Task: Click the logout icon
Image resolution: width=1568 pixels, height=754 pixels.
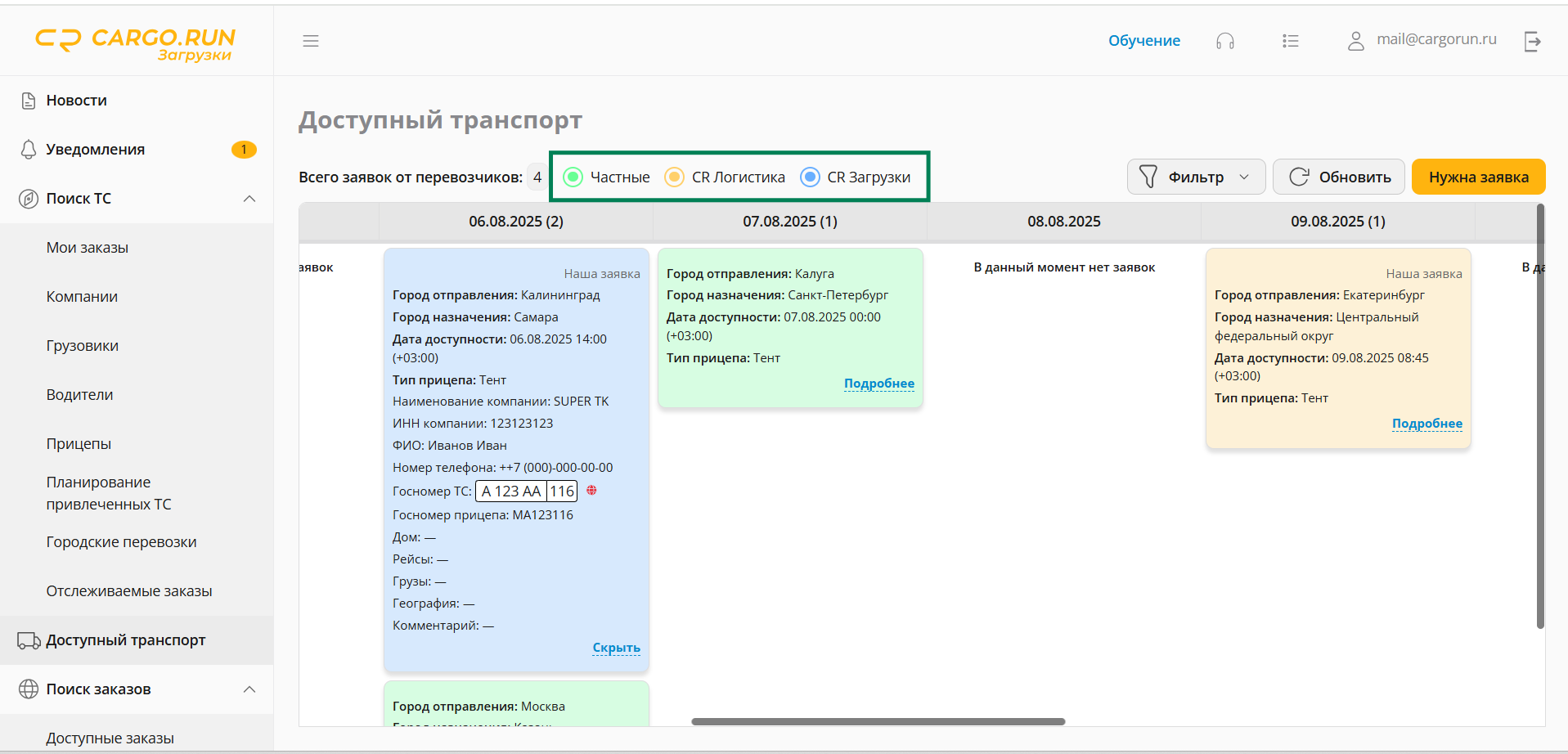Action: [1532, 41]
